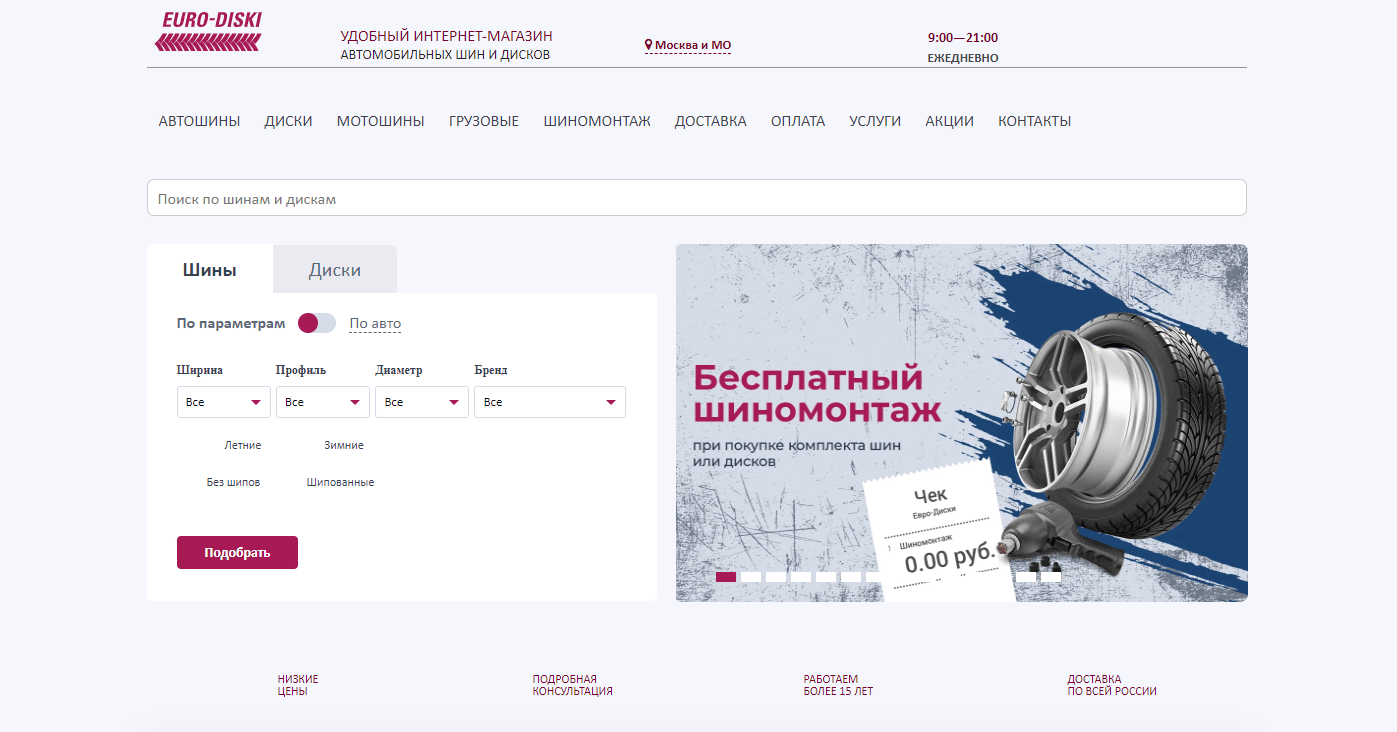Click the ДОСТАВКА ПО ВСЕЙ РОССИИ text

(1112, 685)
